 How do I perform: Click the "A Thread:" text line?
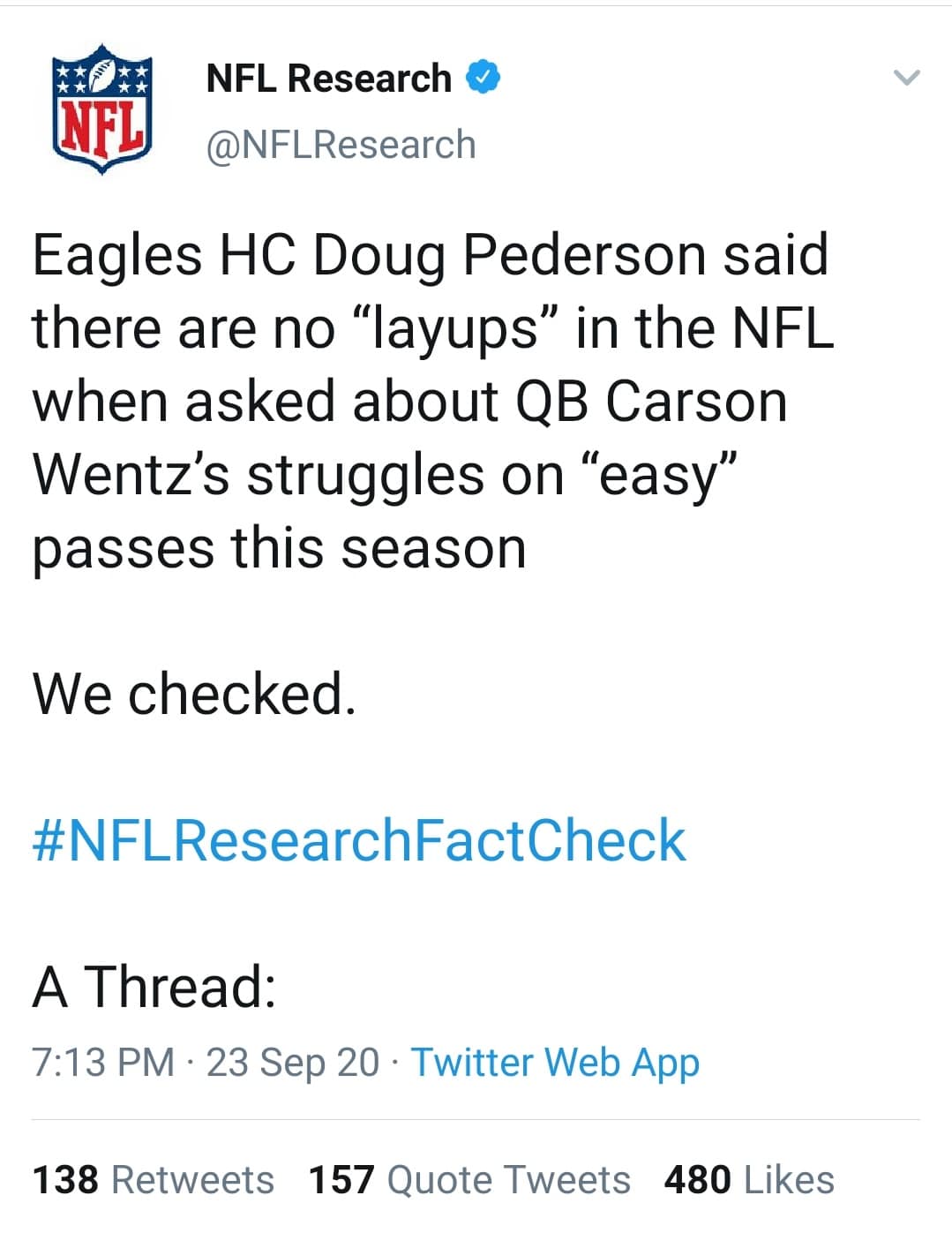pyautogui.click(x=154, y=986)
